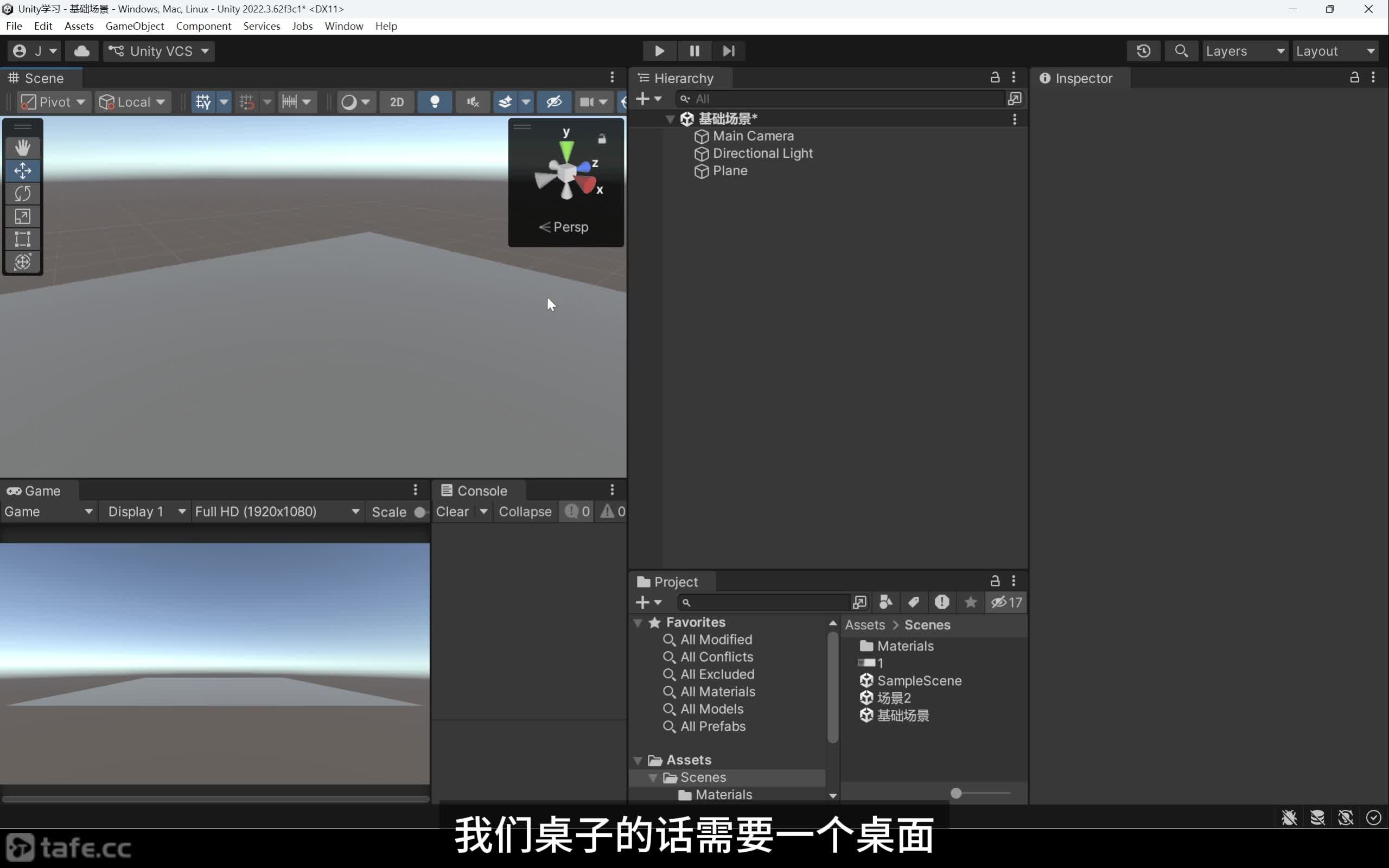1389x868 pixels.
Task: Toggle scene visibility hidden objects eye
Action: pyautogui.click(x=554, y=102)
